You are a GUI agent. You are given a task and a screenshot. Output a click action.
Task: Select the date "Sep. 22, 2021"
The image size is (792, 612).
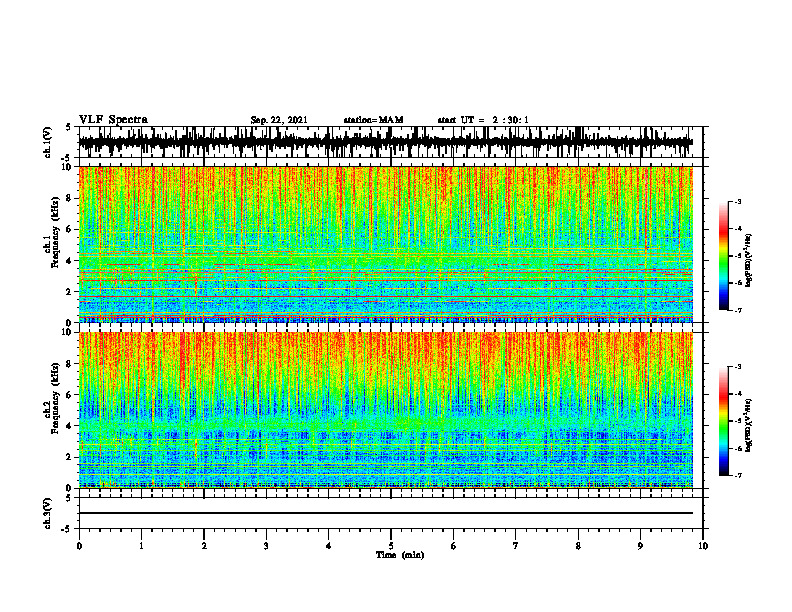pos(279,120)
